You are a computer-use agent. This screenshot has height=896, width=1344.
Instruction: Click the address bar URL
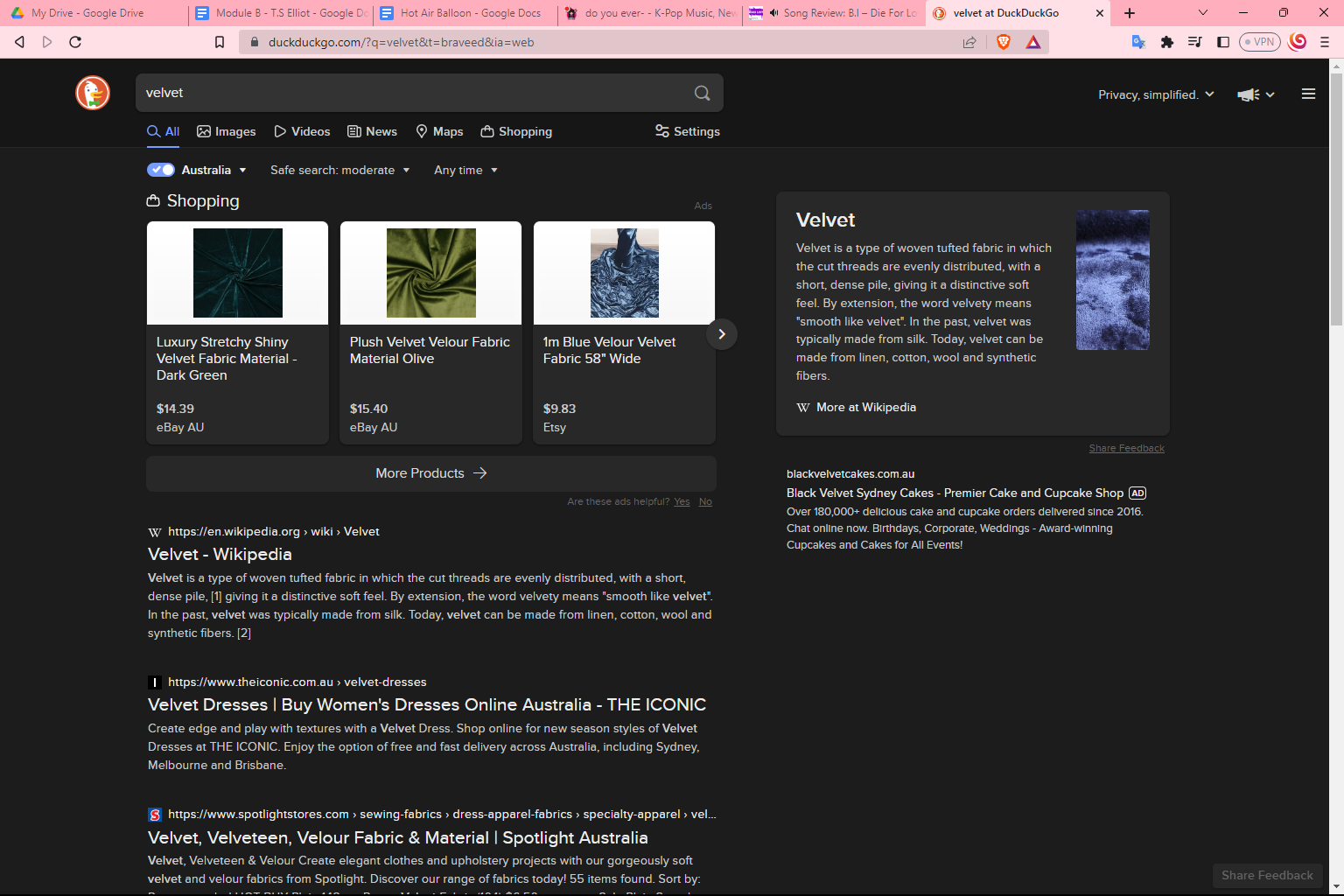click(x=401, y=42)
